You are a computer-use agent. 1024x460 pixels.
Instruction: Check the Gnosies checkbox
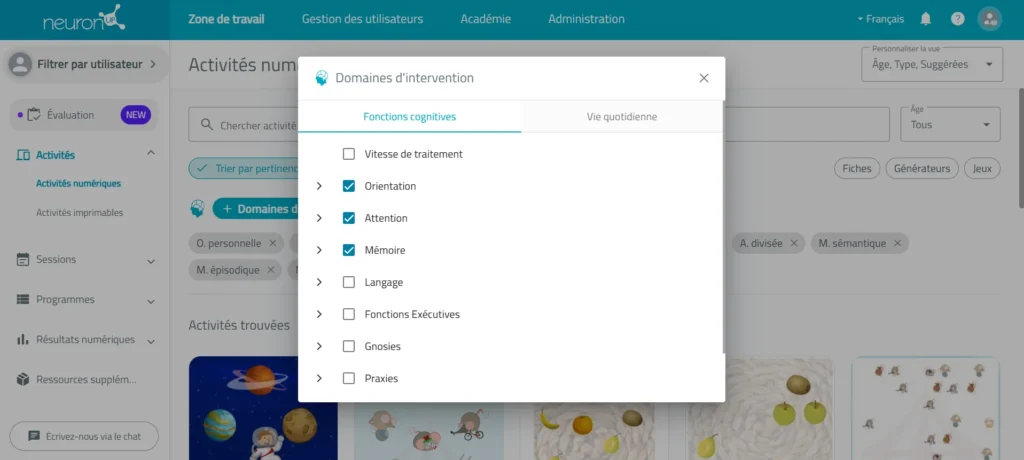(x=349, y=346)
